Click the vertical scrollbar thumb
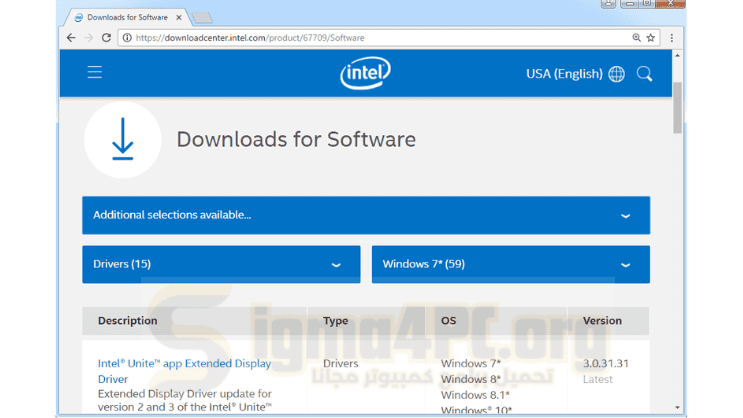This screenshot has height=418, width=743. tap(677, 108)
